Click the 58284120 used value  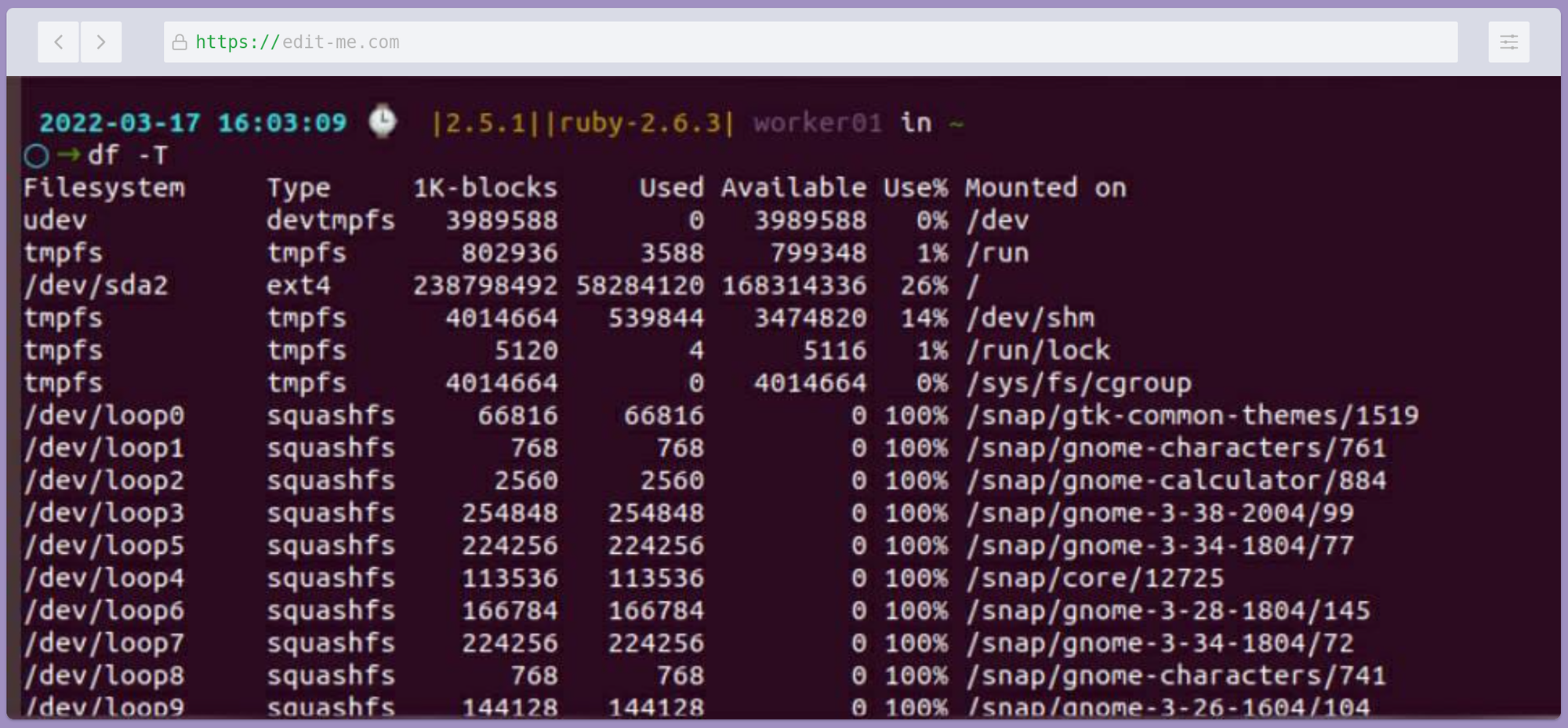[x=640, y=286]
